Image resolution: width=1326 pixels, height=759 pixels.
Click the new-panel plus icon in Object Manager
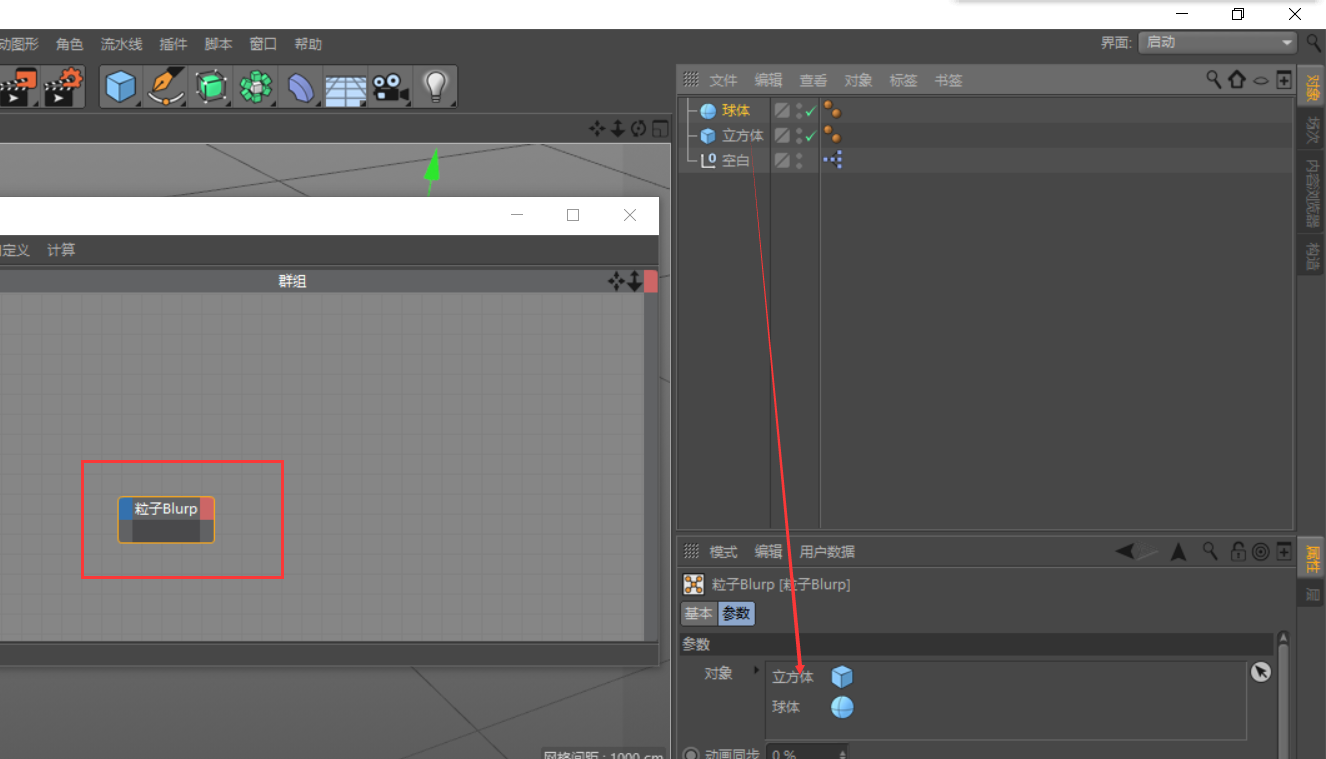pos(1284,79)
